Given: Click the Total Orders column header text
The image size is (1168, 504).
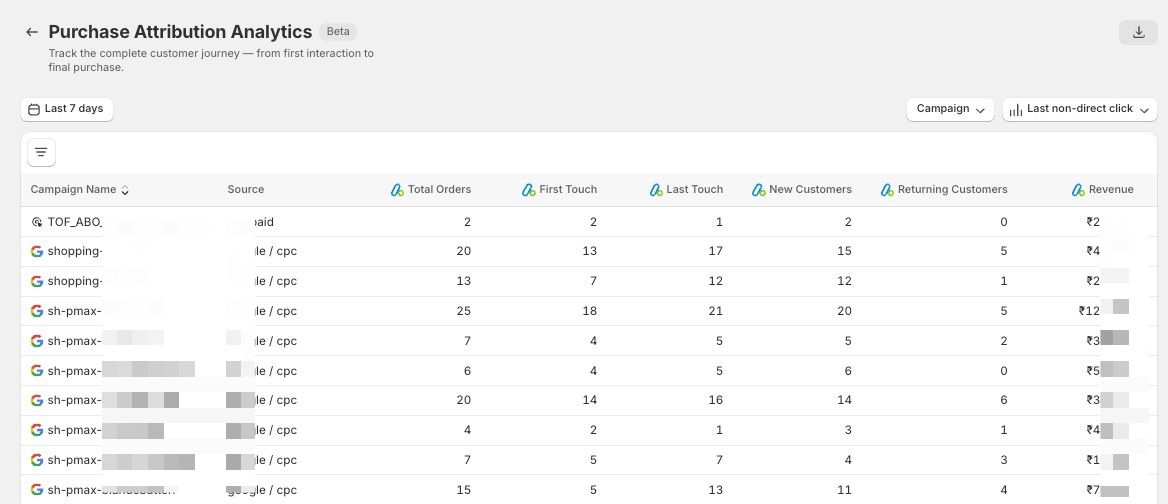Looking at the screenshot, I should (x=439, y=190).
